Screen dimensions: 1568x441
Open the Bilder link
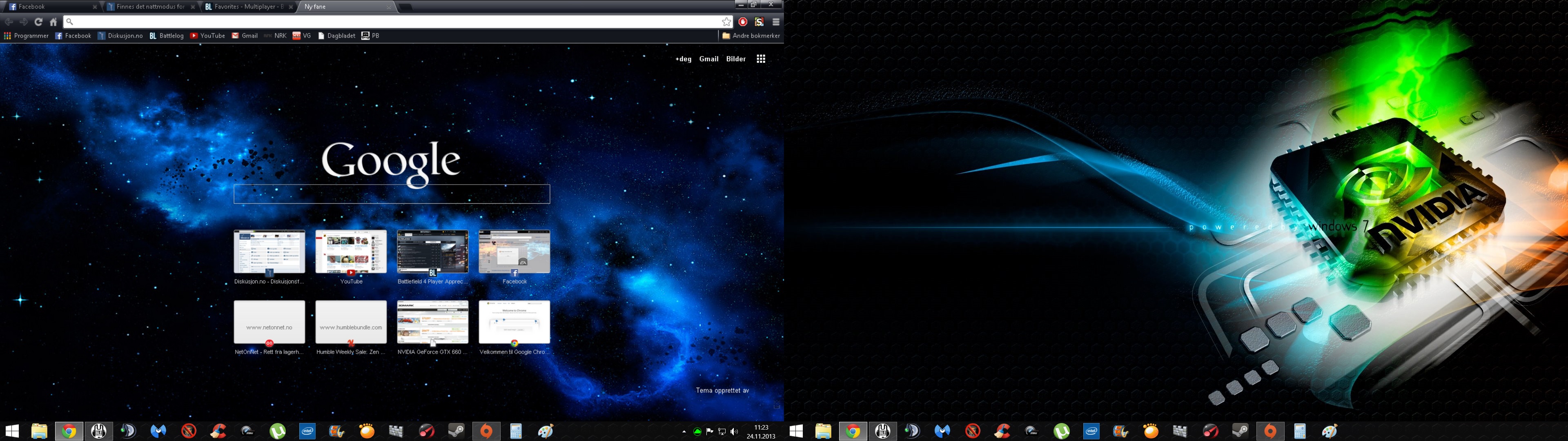click(736, 59)
